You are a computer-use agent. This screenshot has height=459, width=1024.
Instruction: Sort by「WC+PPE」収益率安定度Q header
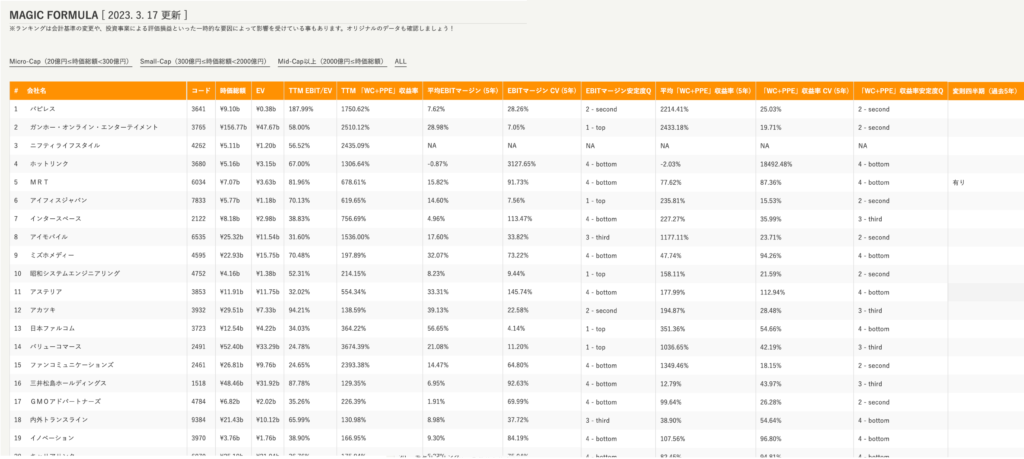click(x=901, y=91)
